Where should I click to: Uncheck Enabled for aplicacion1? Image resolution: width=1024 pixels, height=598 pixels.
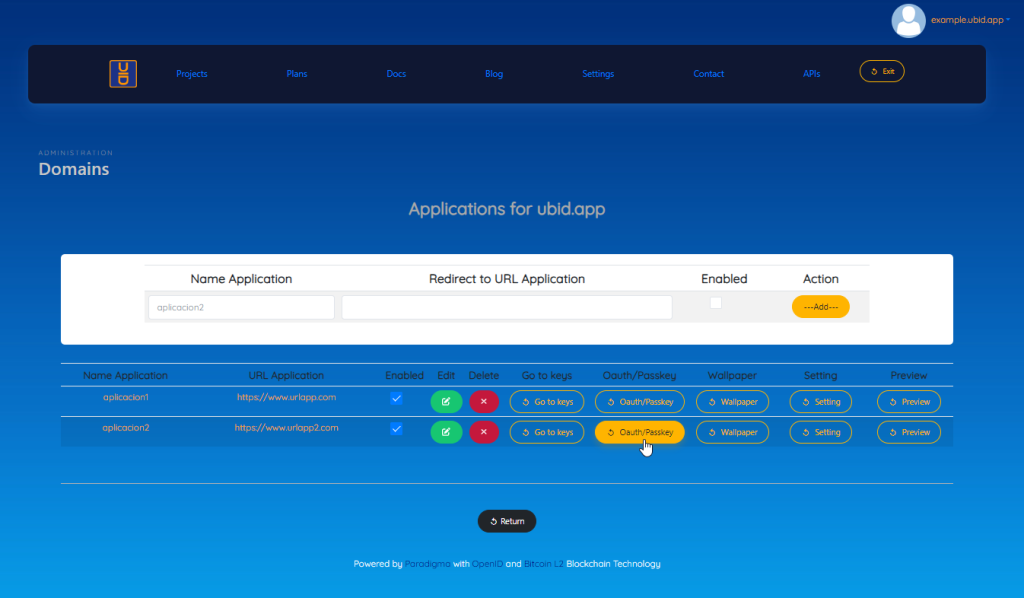tap(396, 398)
